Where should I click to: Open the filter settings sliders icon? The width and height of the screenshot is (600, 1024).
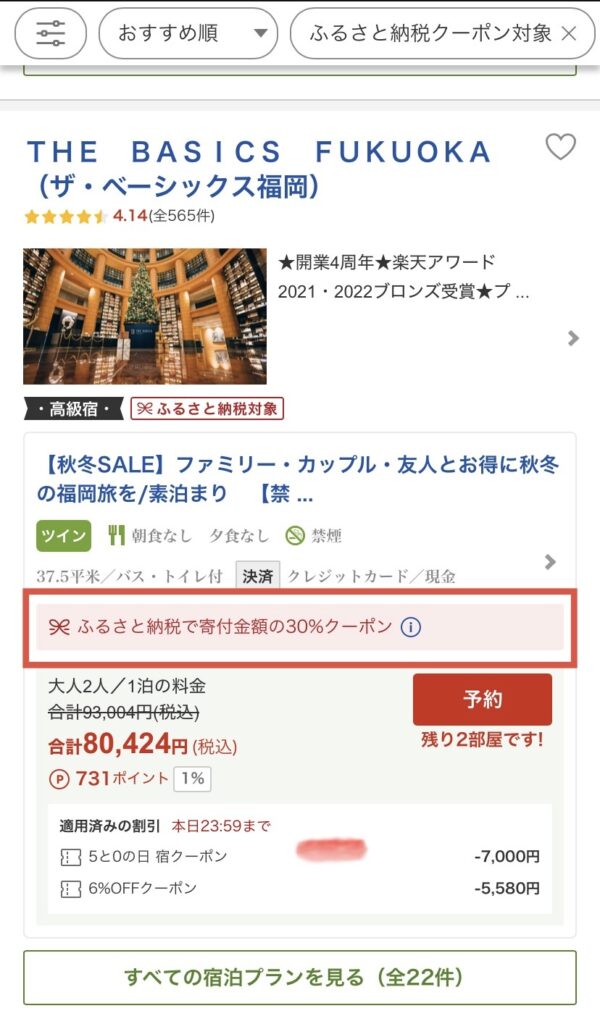click(50, 33)
